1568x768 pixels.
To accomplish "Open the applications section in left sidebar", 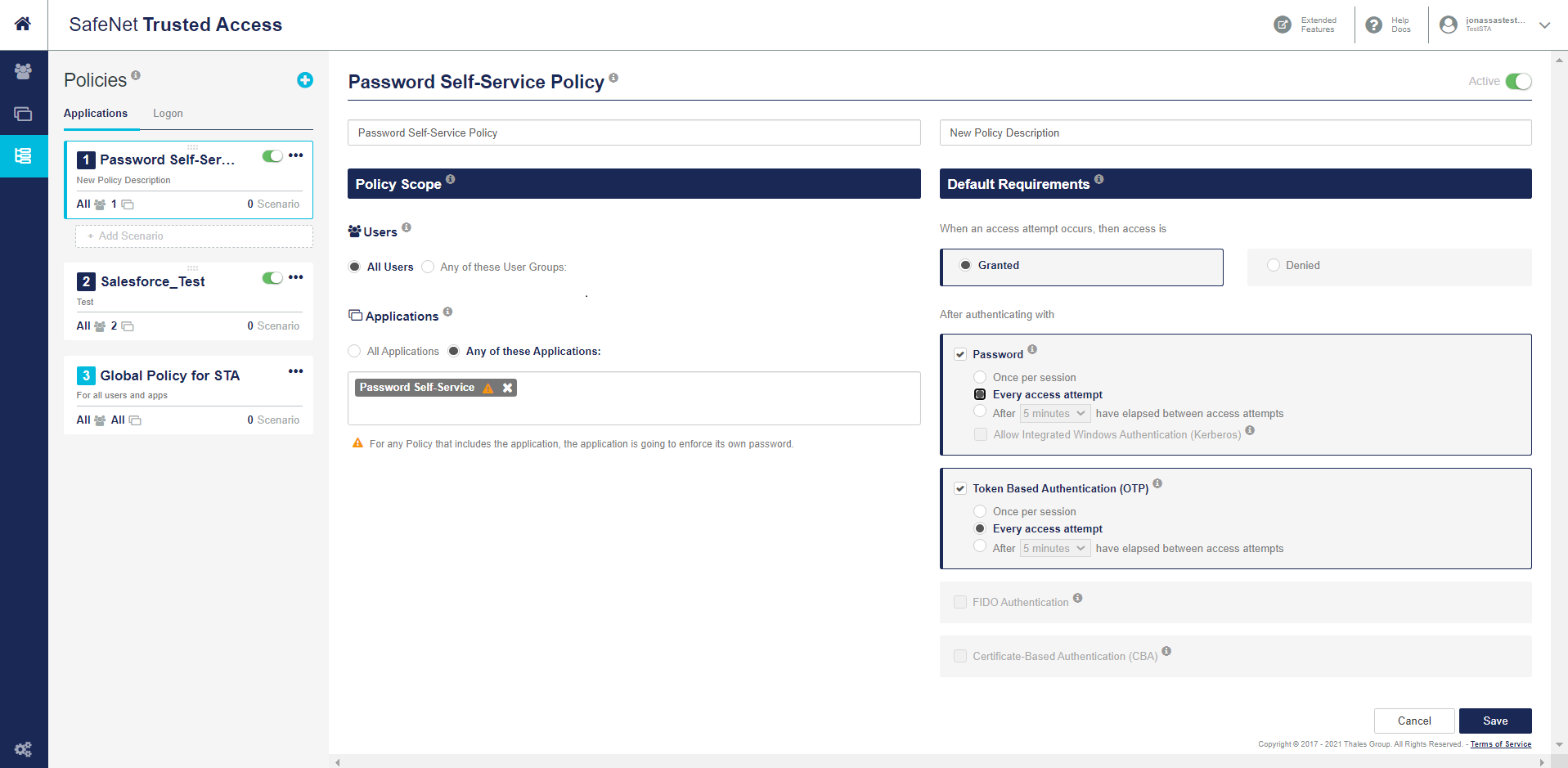I will click(23, 114).
